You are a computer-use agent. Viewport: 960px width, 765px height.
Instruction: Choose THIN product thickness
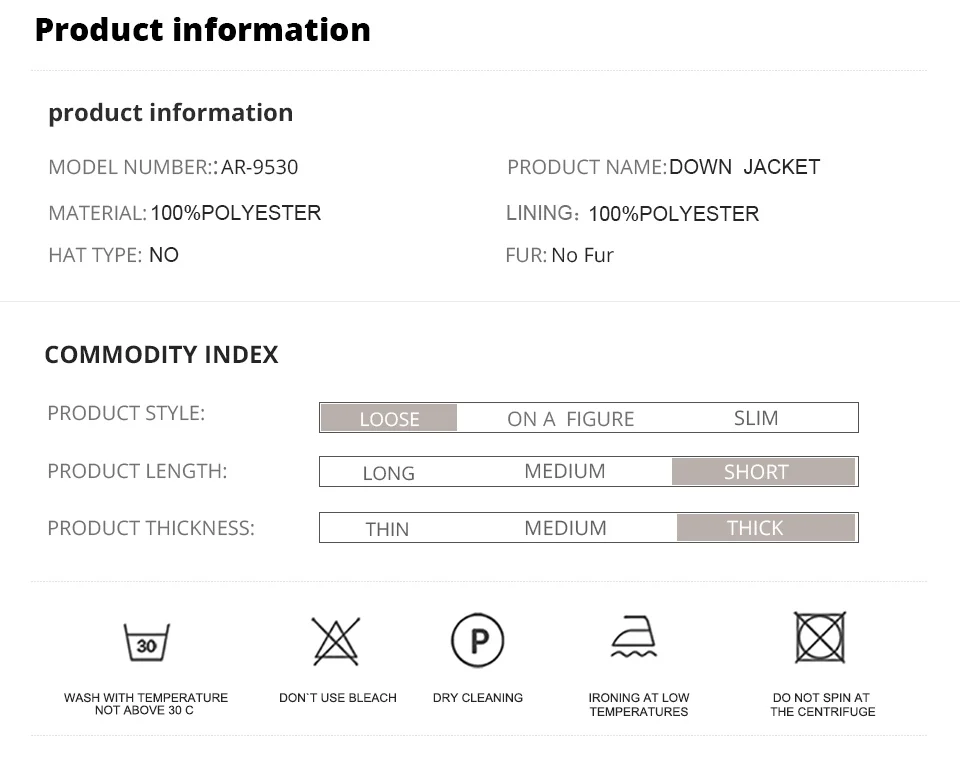click(x=387, y=529)
